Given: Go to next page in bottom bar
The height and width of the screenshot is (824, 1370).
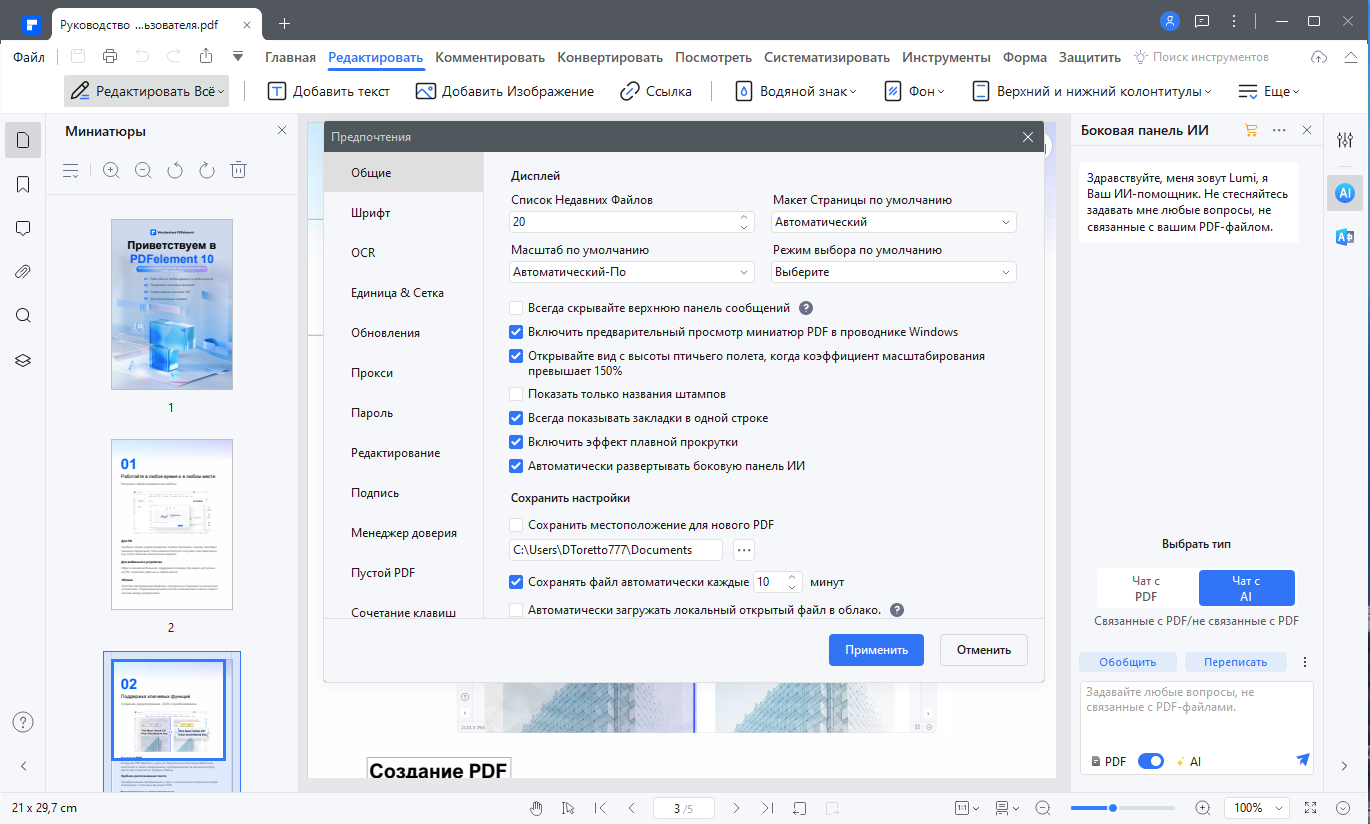Looking at the screenshot, I should click(736, 808).
